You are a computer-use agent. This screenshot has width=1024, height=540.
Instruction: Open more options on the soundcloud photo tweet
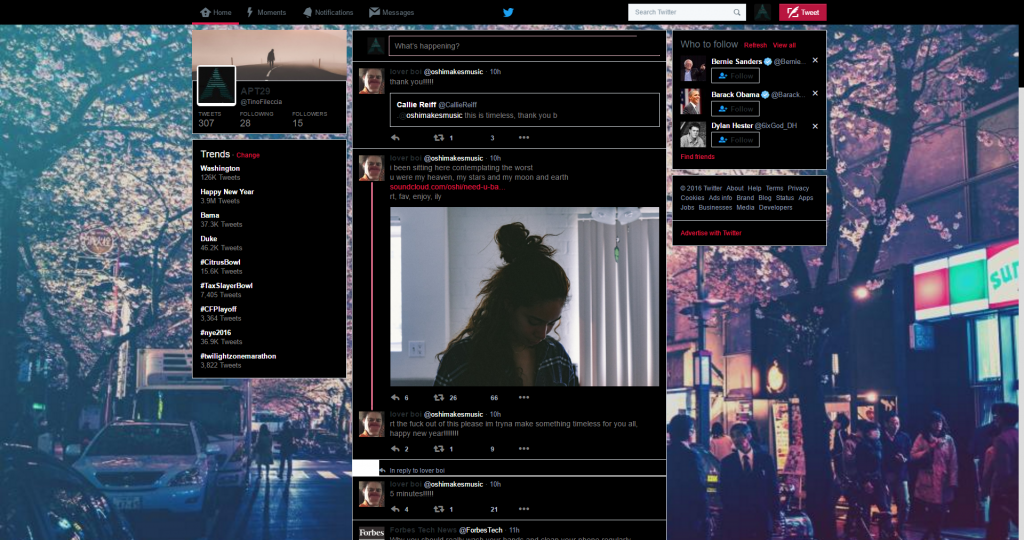tap(524, 397)
